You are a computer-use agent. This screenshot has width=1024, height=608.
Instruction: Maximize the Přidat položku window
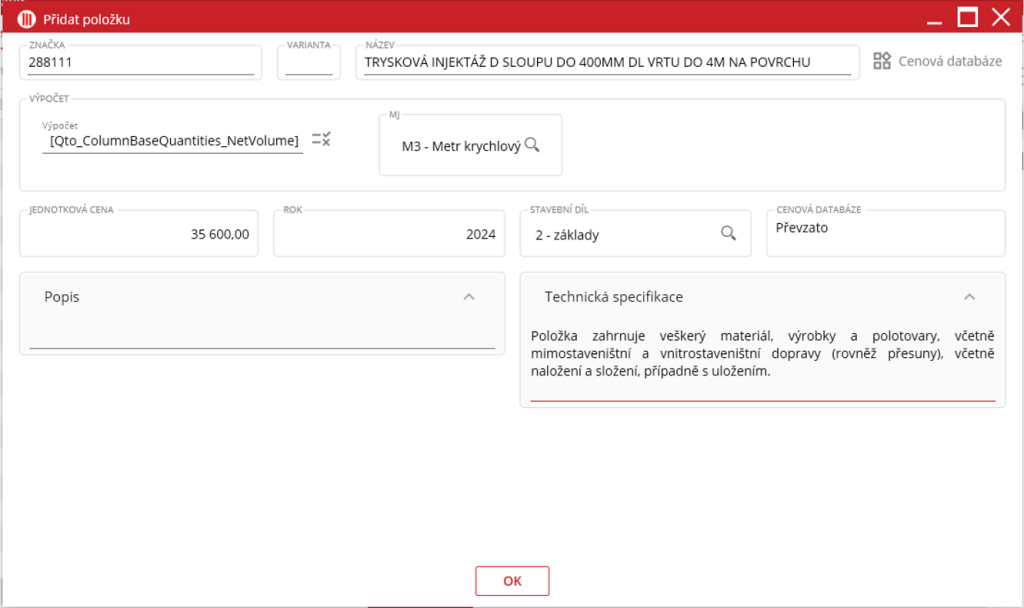967,17
